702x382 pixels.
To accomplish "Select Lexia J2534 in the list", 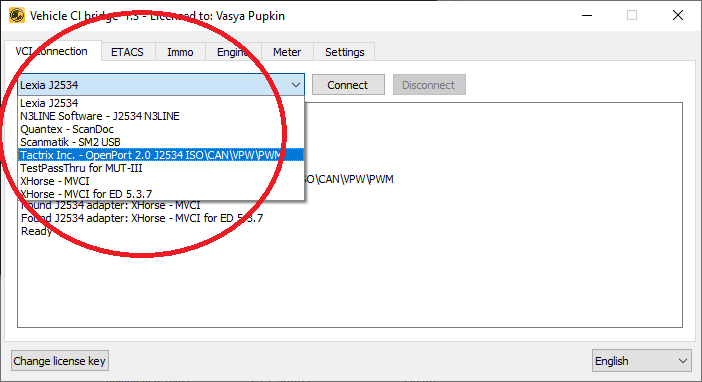I will point(161,103).
